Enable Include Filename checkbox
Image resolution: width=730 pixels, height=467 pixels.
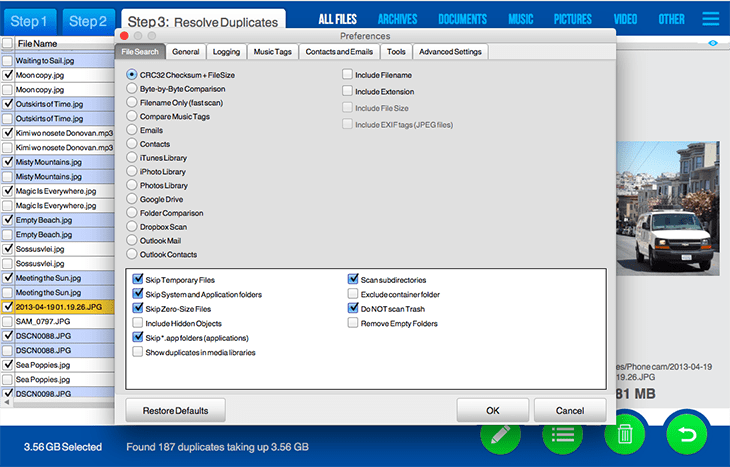pyautogui.click(x=347, y=74)
